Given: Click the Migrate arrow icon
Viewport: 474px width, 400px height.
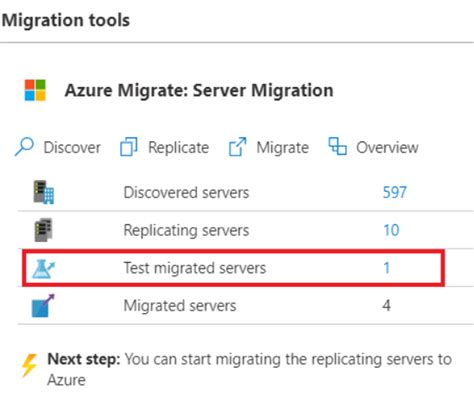Looking at the screenshot, I should pyautogui.click(x=237, y=147).
